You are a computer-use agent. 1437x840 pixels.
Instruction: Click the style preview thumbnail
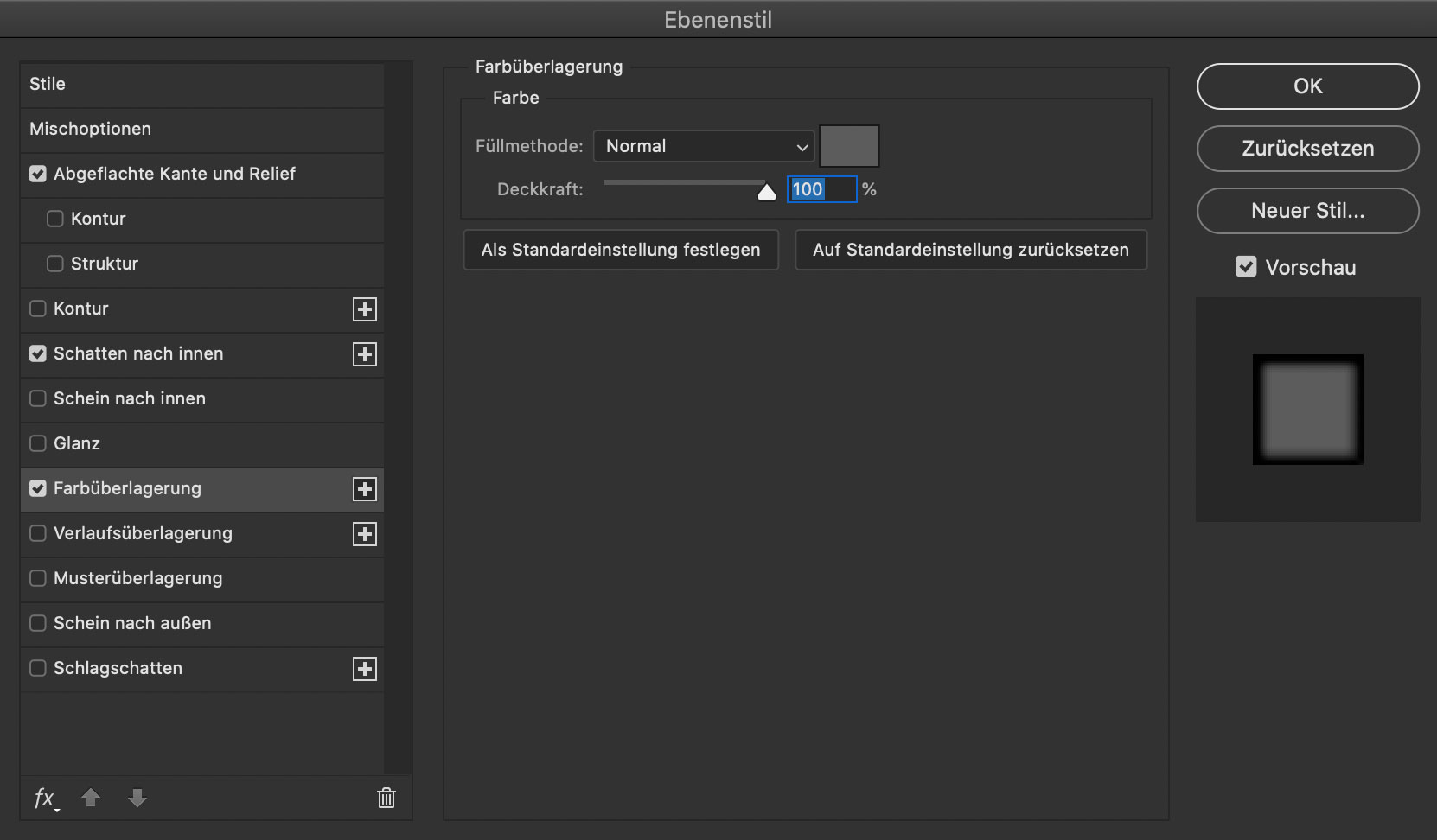click(x=1308, y=410)
